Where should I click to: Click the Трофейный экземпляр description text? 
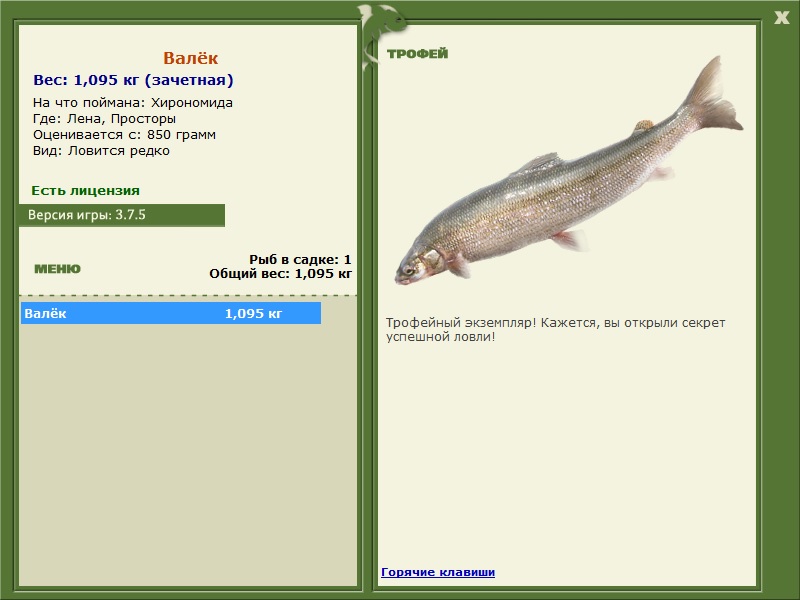555,330
